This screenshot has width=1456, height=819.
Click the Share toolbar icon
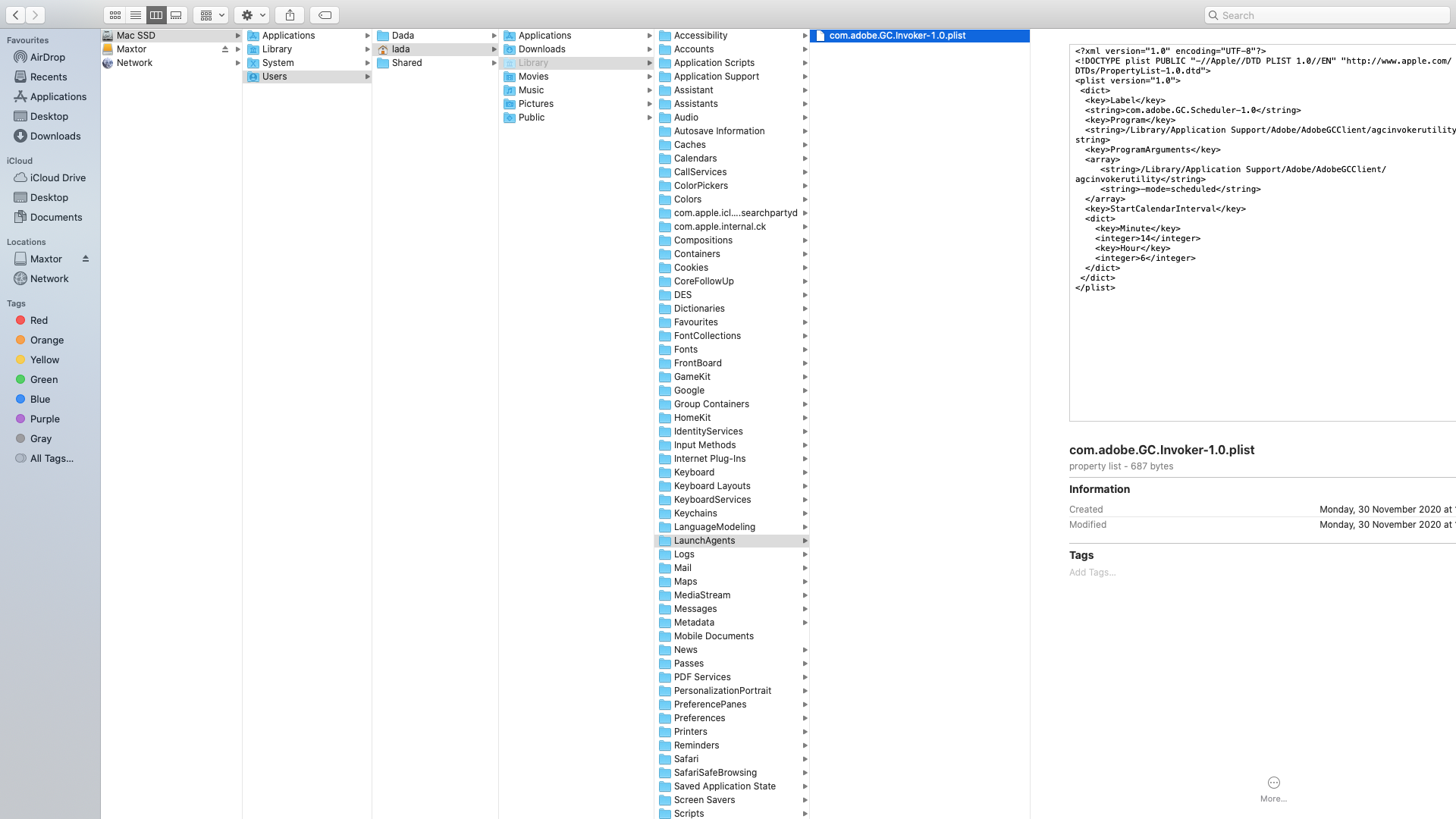coord(290,15)
